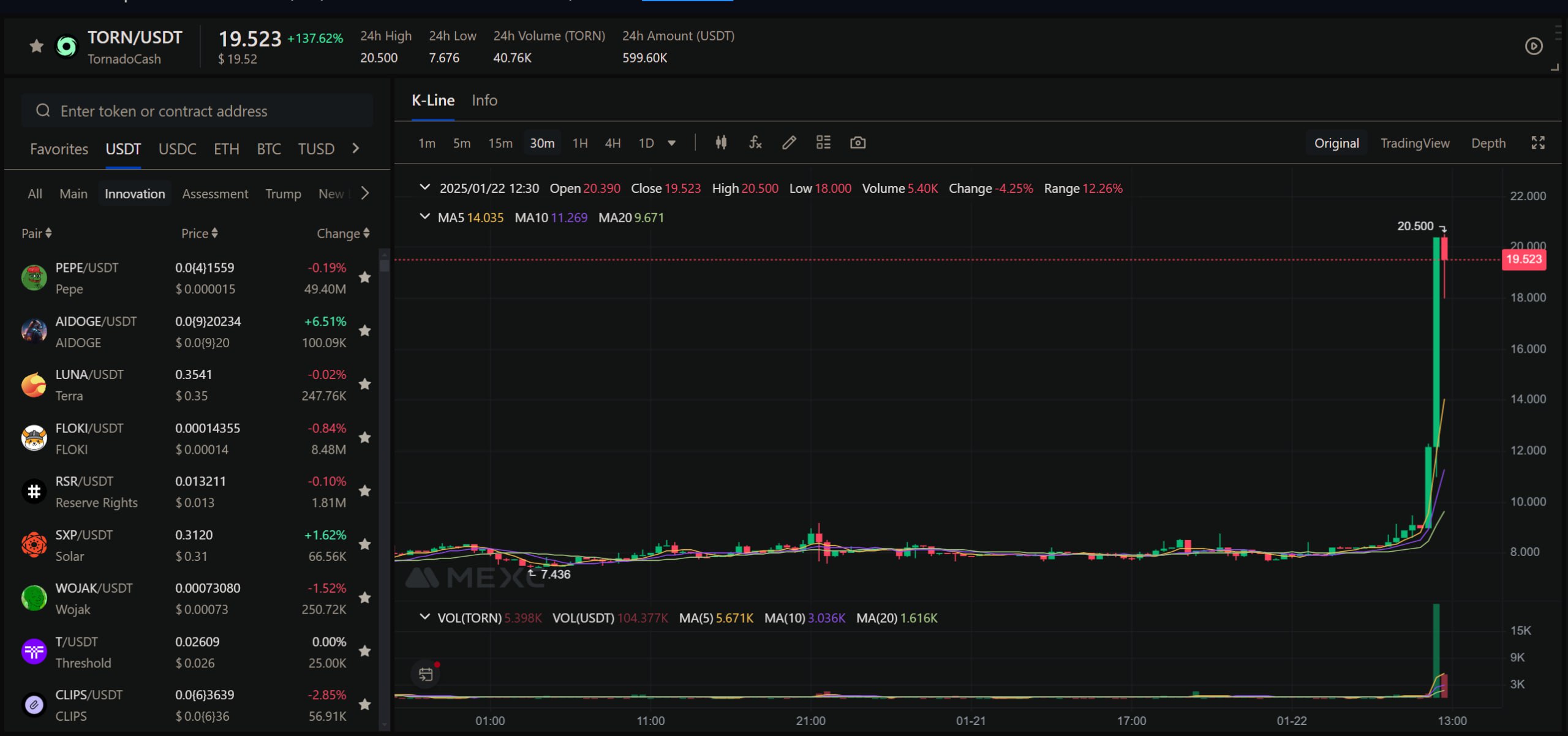The width and height of the screenshot is (1568, 736).
Task: Toggle favorite star for RSR/USDT
Action: [x=364, y=491]
